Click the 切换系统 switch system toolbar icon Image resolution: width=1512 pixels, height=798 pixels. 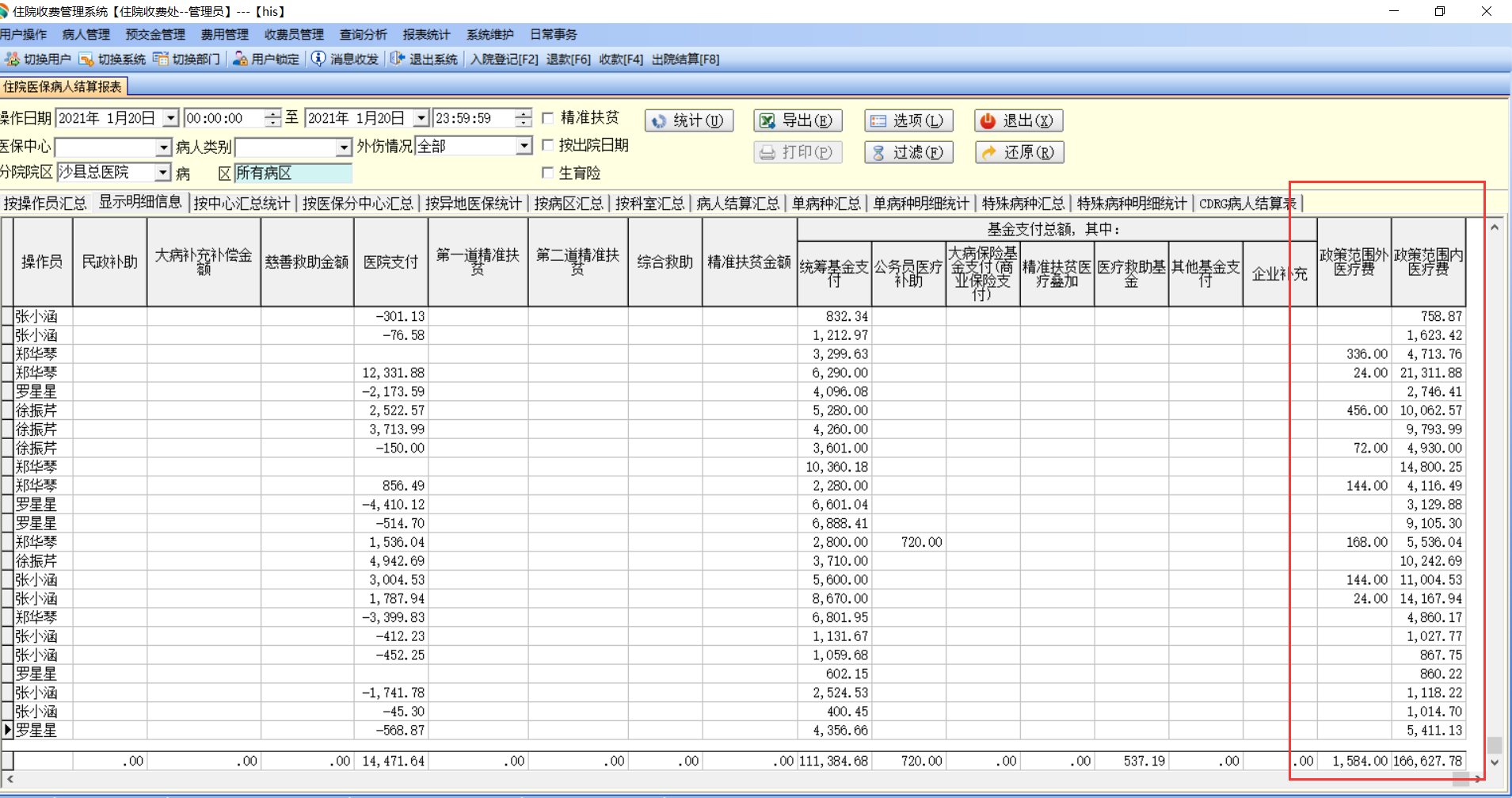pos(86,59)
